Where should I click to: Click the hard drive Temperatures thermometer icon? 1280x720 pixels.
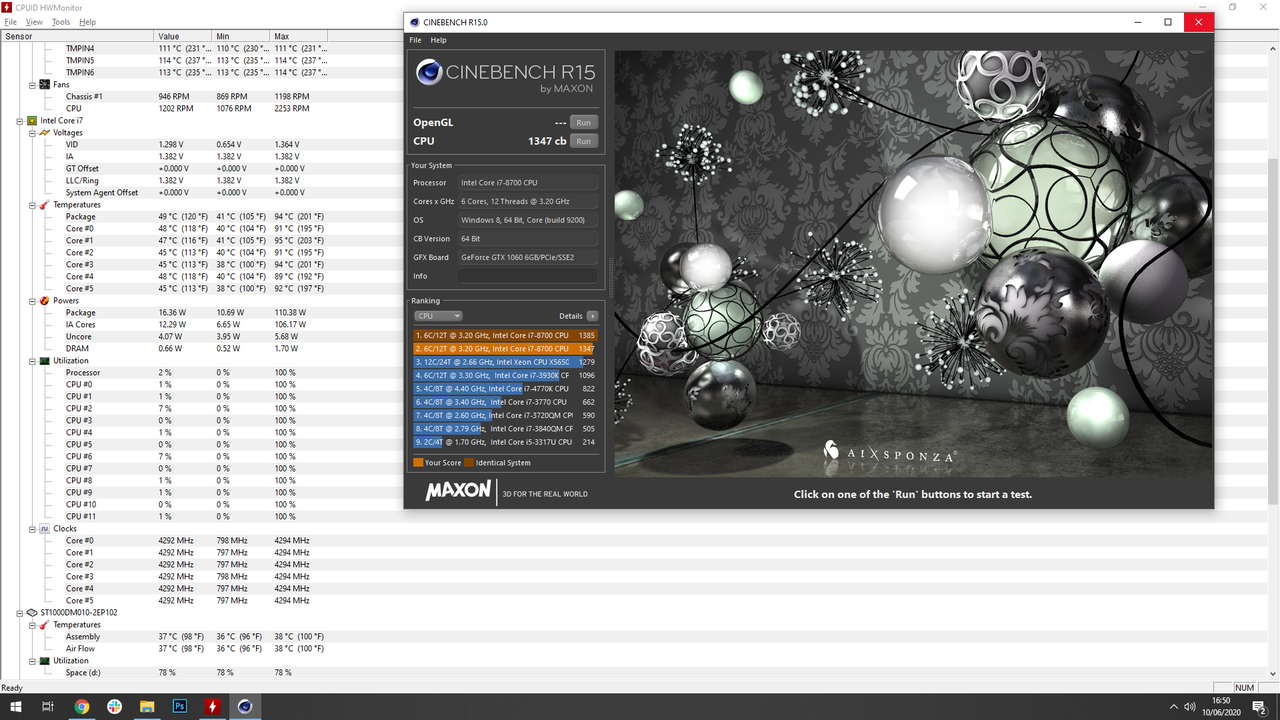tap(45, 624)
